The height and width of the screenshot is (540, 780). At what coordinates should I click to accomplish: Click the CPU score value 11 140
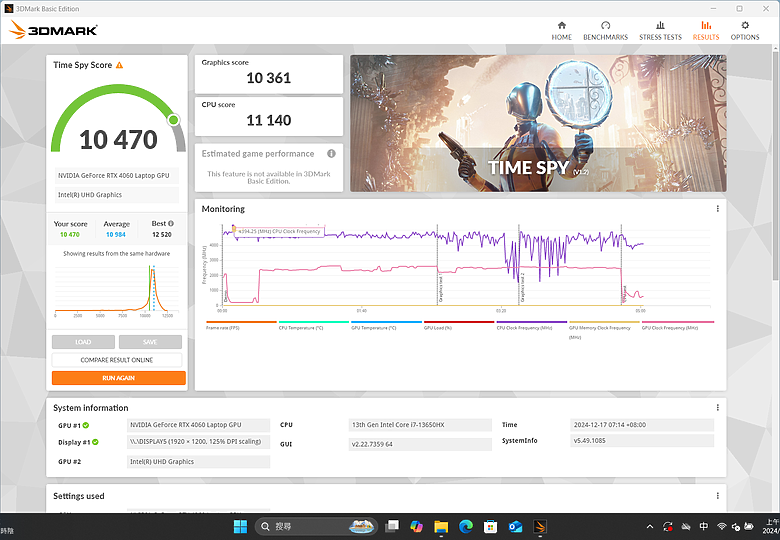click(x=269, y=120)
